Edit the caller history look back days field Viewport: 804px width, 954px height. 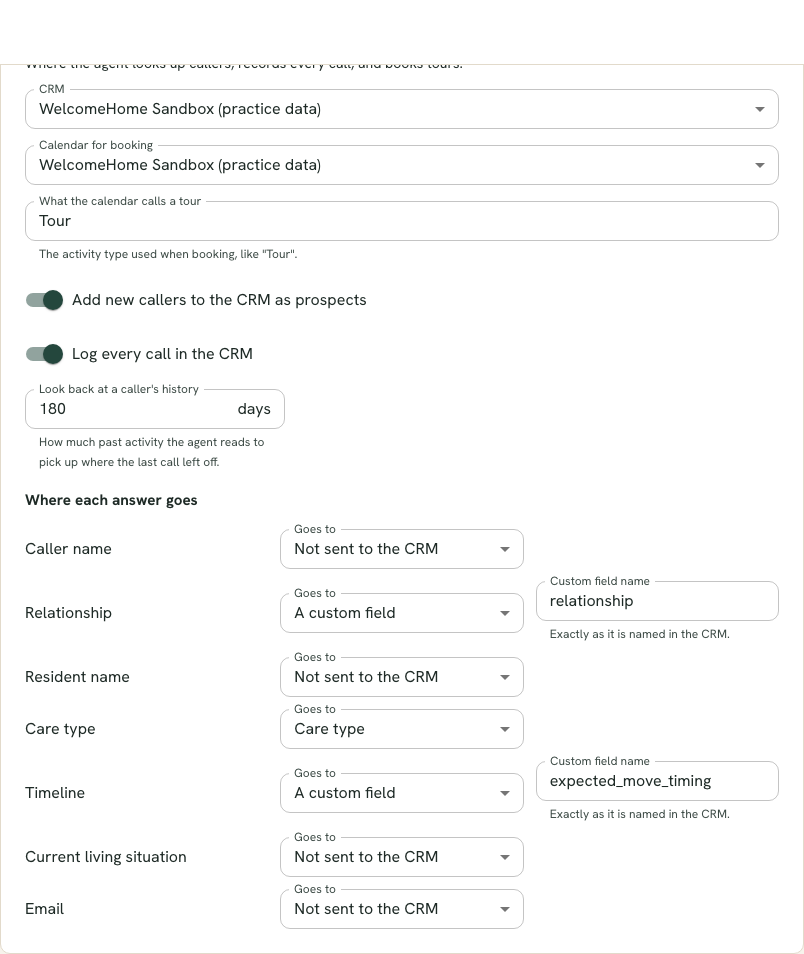tap(155, 409)
